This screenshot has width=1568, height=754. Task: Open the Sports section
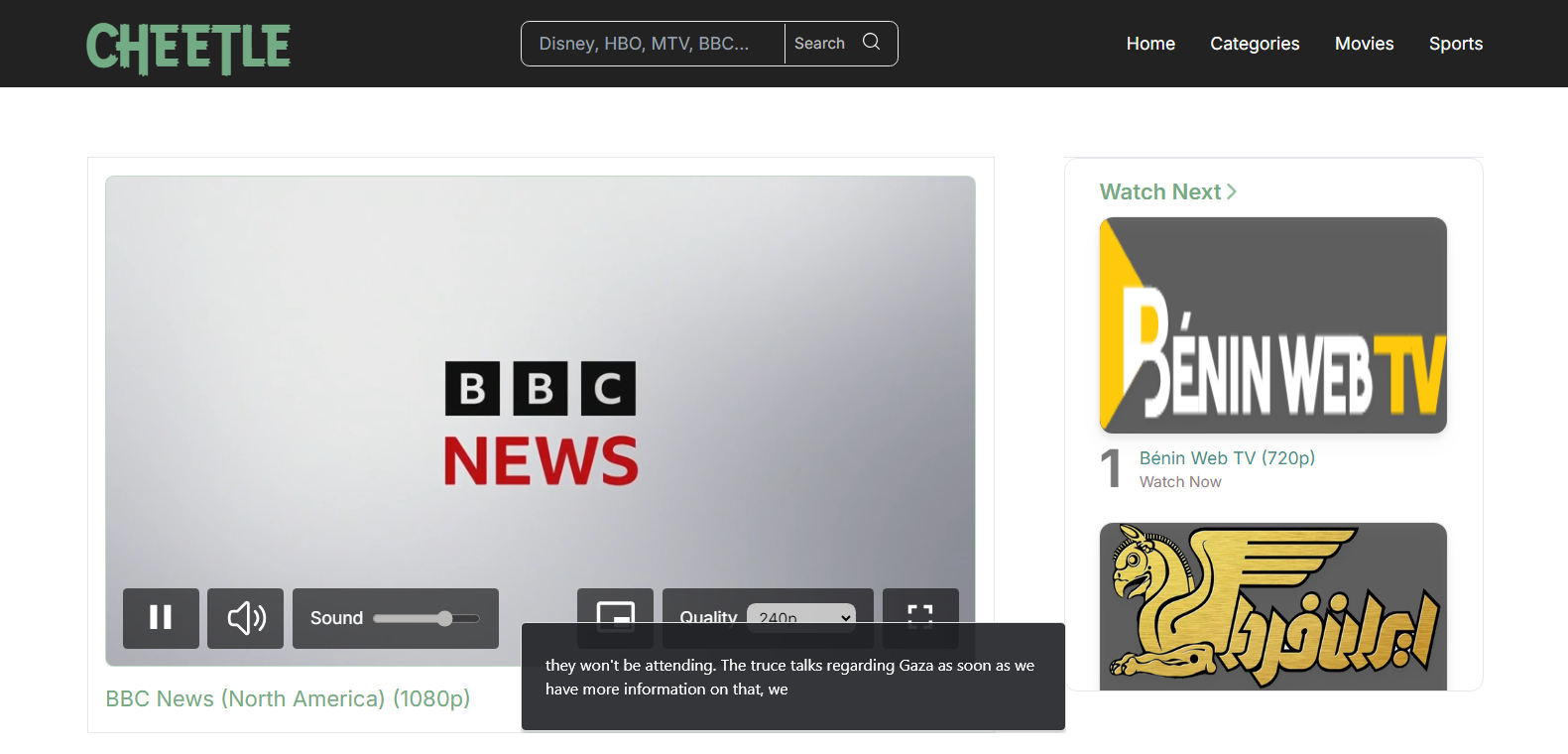pyautogui.click(x=1456, y=44)
